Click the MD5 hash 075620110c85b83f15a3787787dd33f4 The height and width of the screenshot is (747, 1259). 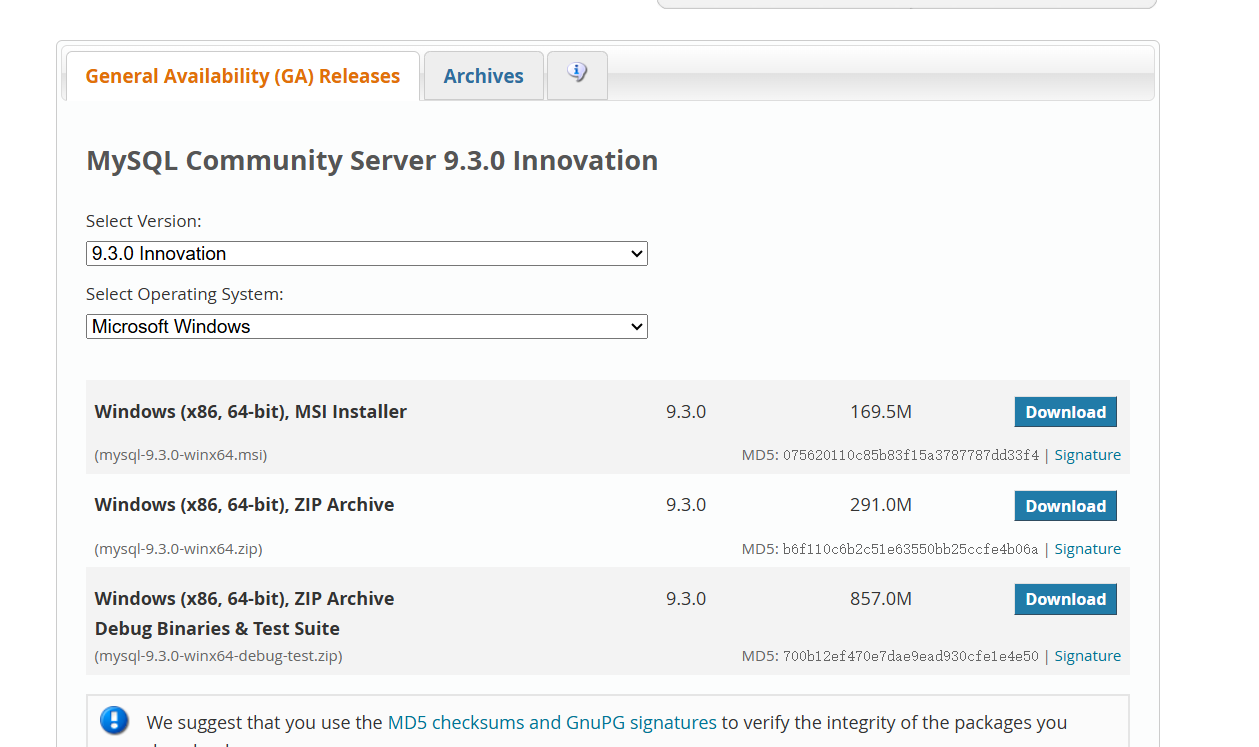[911, 455]
